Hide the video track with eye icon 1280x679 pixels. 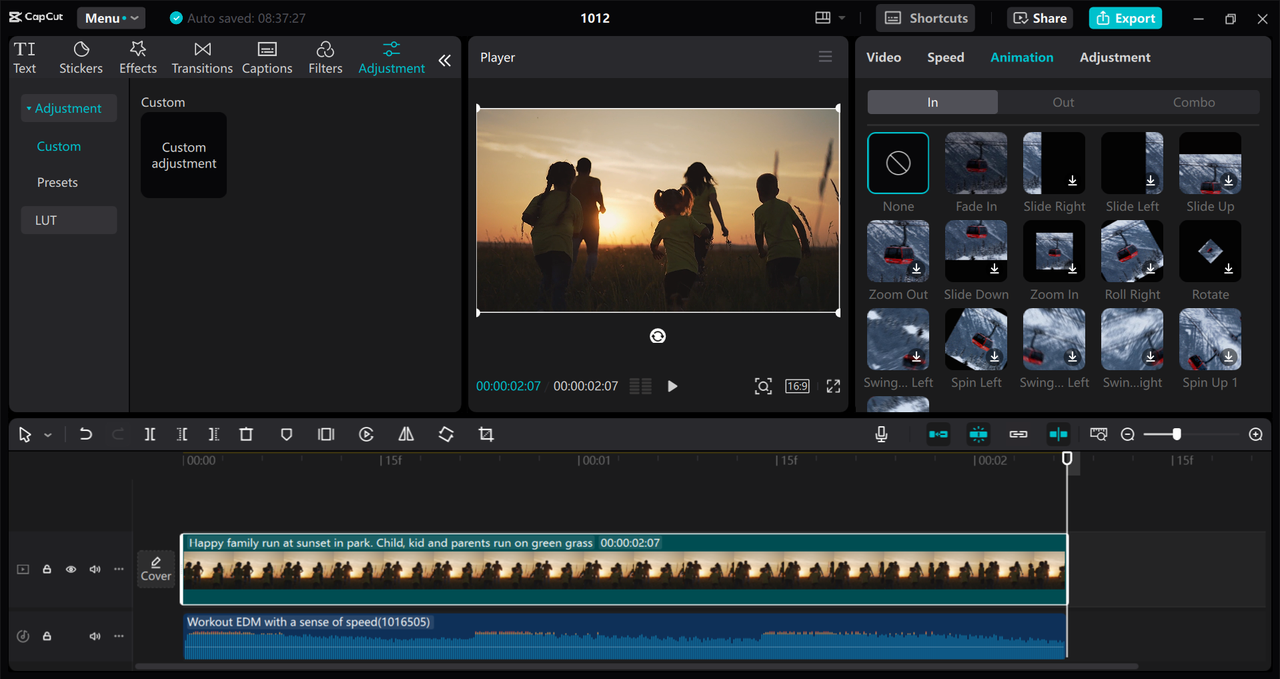point(71,569)
